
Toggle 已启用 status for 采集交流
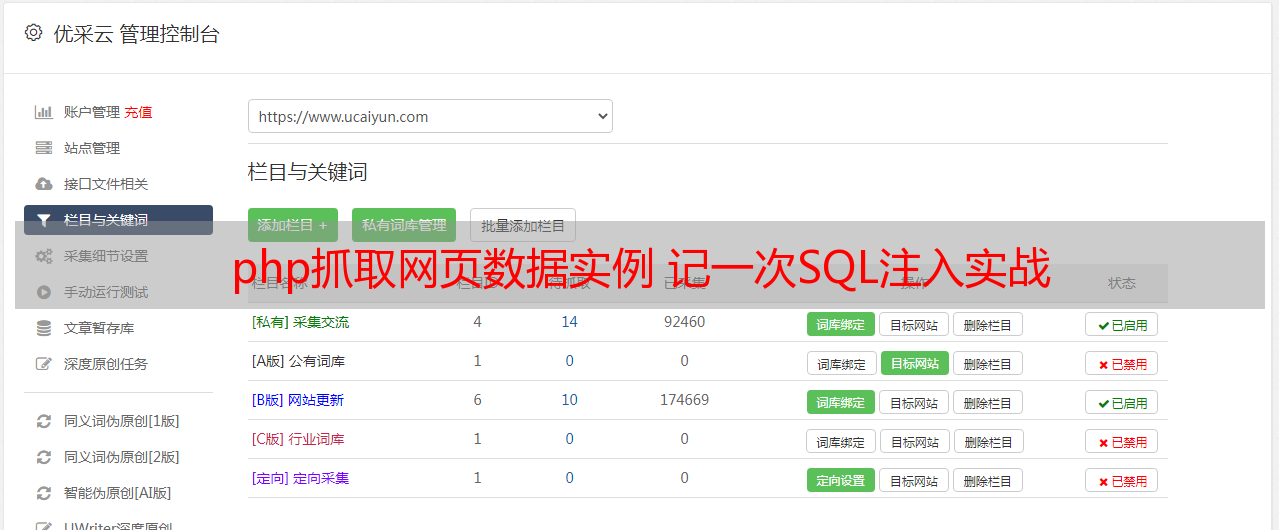(x=1121, y=324)
